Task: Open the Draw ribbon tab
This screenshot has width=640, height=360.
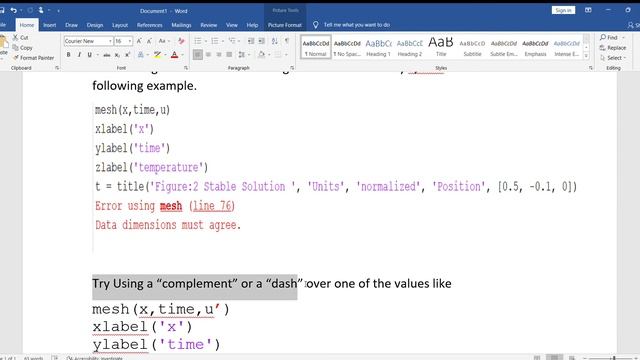Action: point(71,25)
